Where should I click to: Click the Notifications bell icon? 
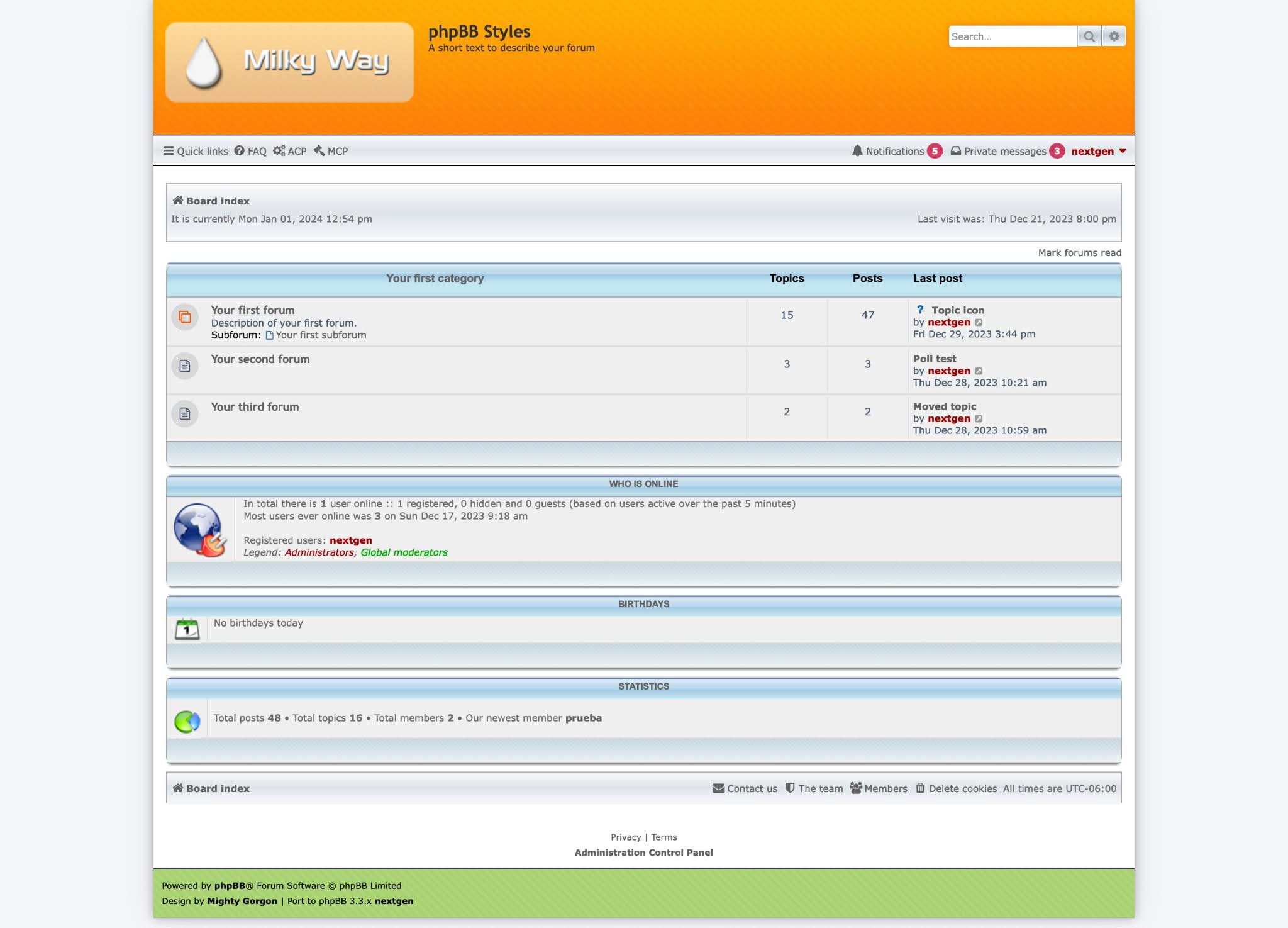pos(857,151)
